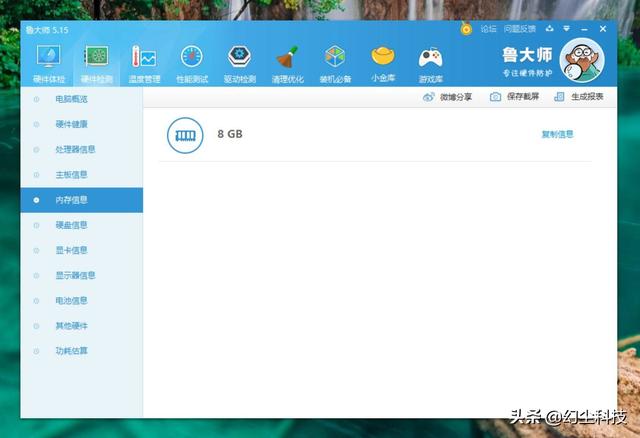Click the Weibo icon of 微博分享

(x=429, y=97)
